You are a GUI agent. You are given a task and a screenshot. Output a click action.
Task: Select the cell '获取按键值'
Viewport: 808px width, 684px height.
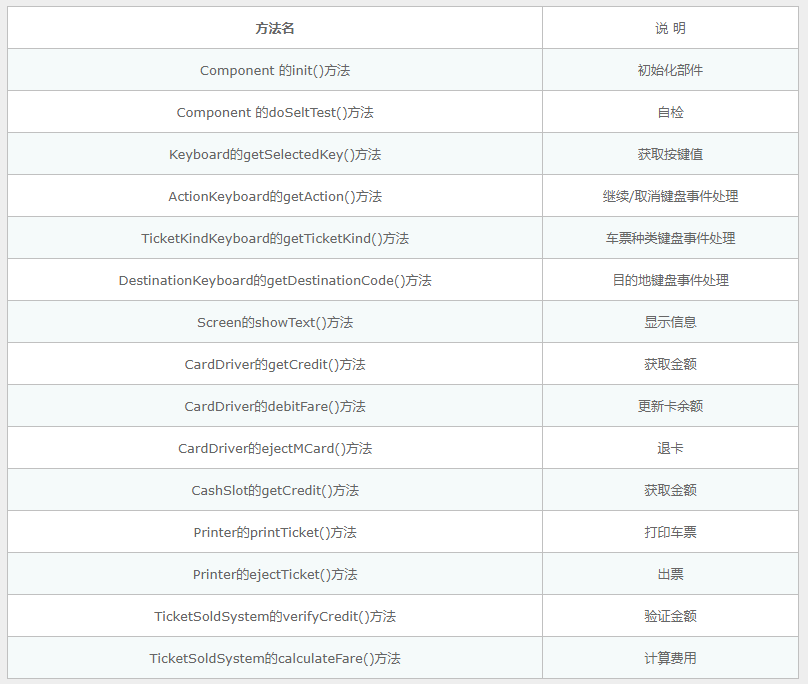point(670,154)
